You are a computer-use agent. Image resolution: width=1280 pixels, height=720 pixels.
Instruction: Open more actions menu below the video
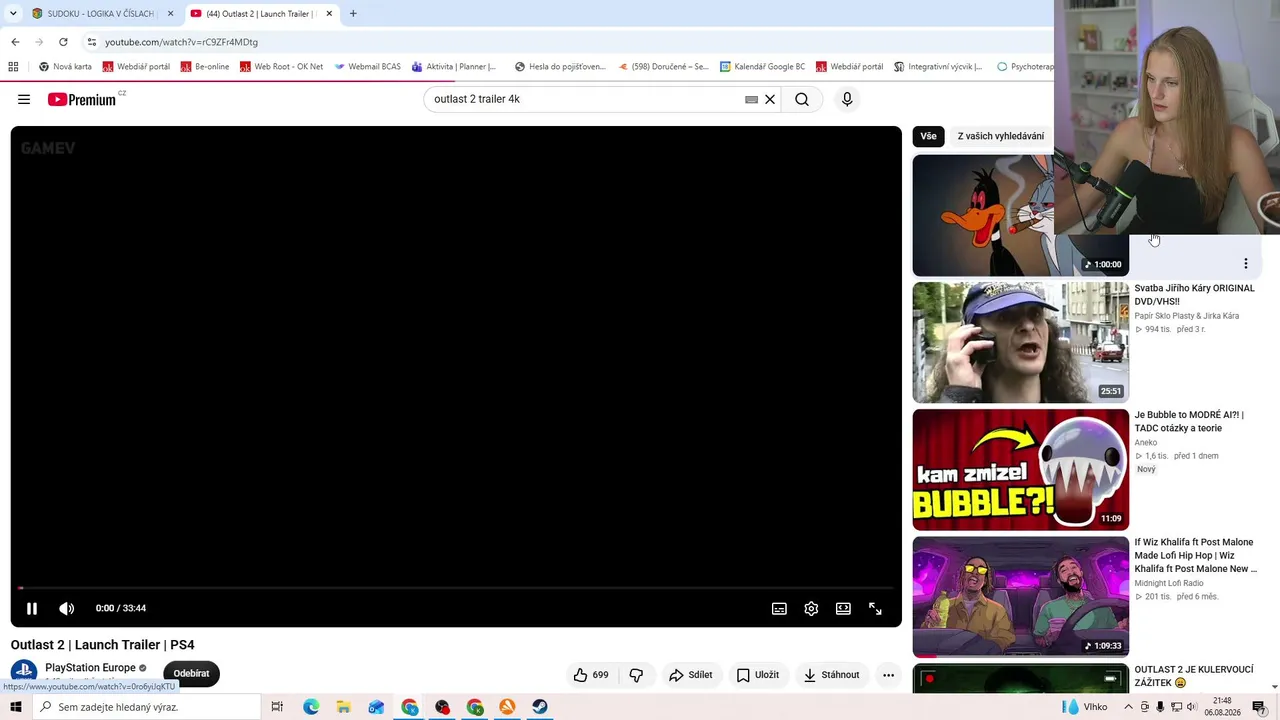(x=888, y=675)
